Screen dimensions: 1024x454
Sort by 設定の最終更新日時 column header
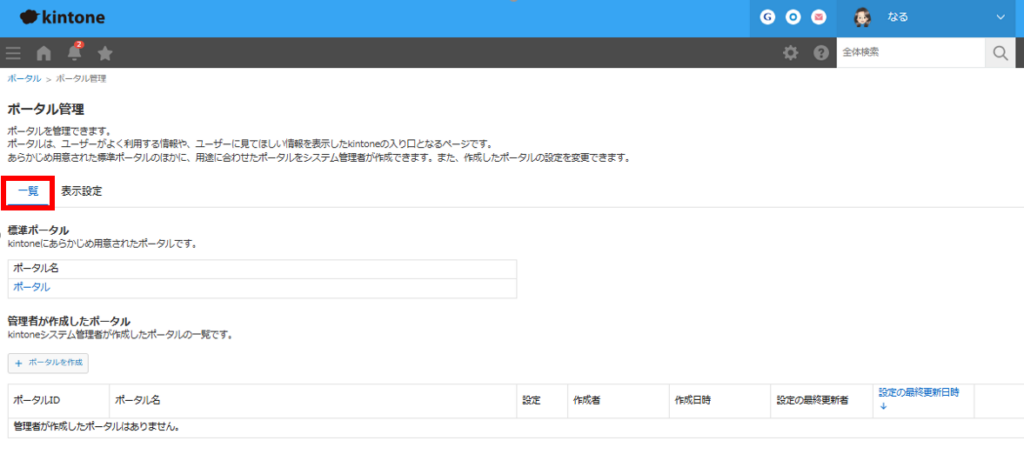[919, 393]
